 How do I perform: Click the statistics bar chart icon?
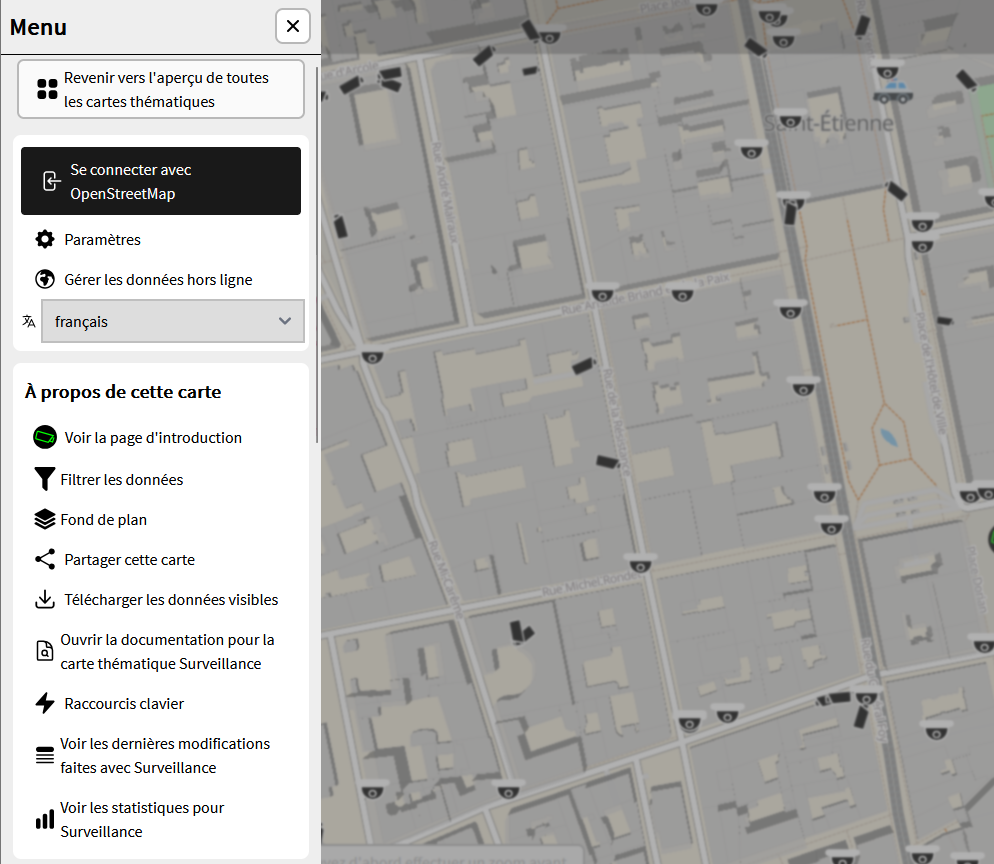tap(45, 820)
